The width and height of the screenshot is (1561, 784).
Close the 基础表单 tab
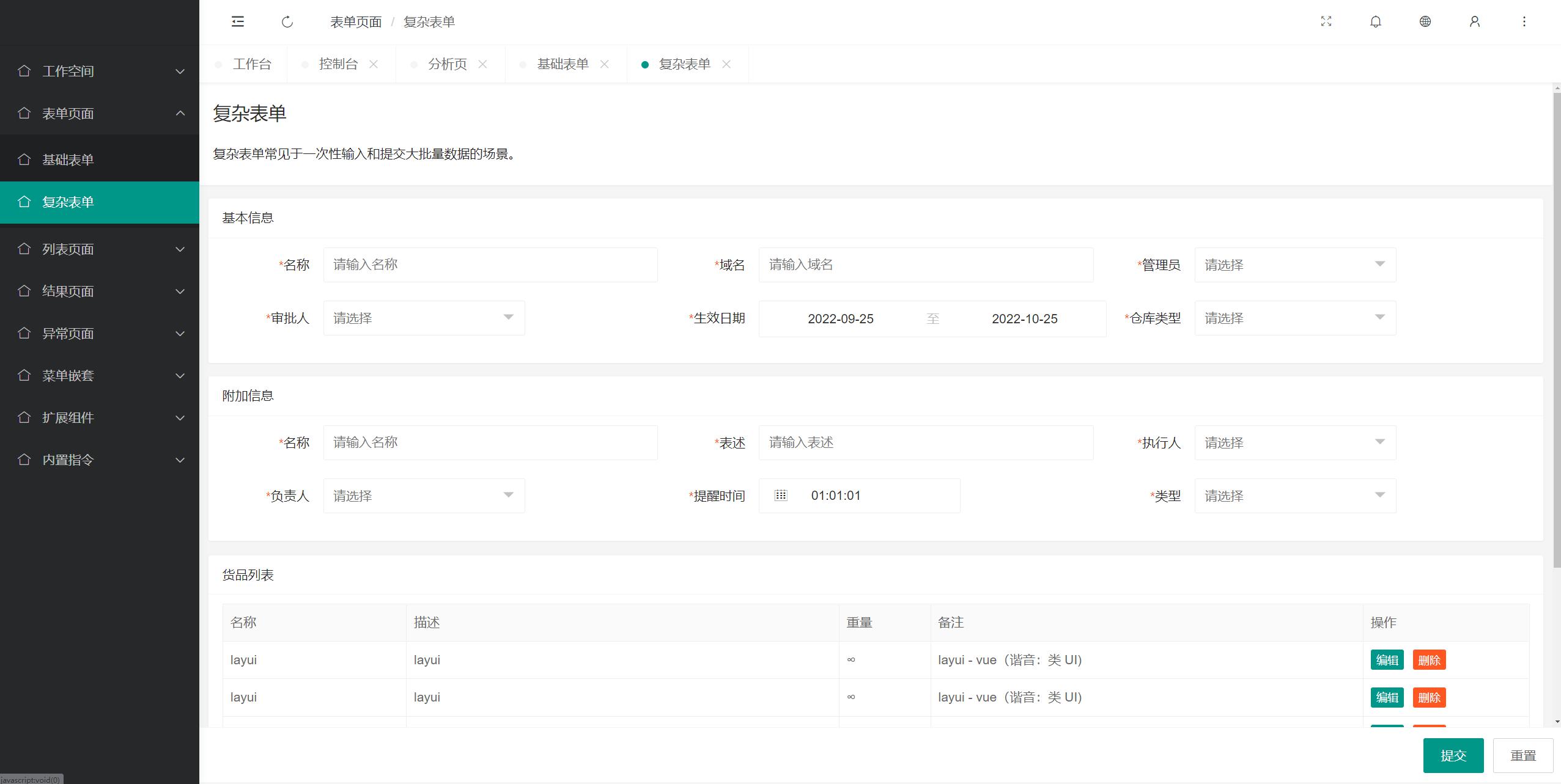point(604,64)
